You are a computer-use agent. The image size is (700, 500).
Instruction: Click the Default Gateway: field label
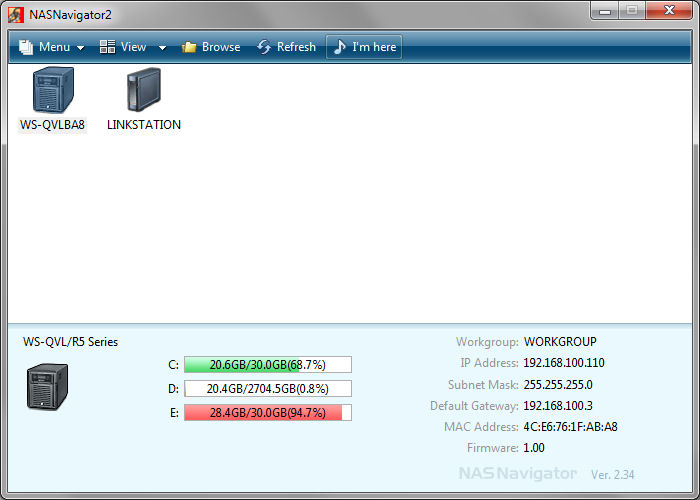click(474, 406)
